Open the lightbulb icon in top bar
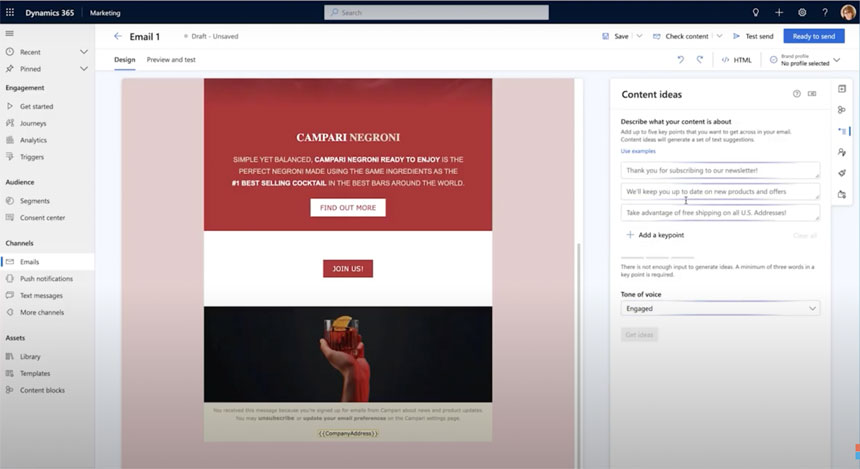 pos(755,12)
